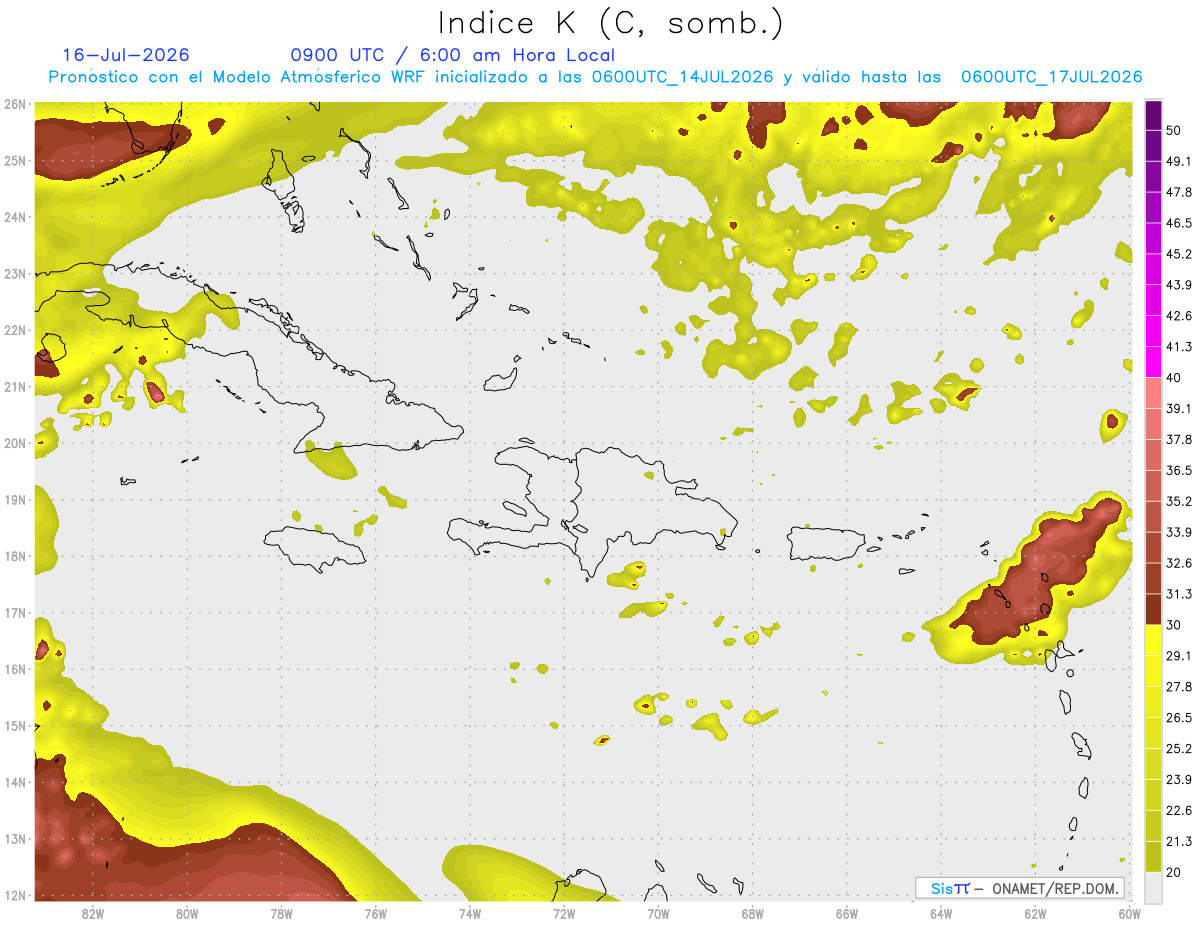Click the 80W longitude label
The width and height of the screenshot is (1200, 927).
[x=187, y=913]
